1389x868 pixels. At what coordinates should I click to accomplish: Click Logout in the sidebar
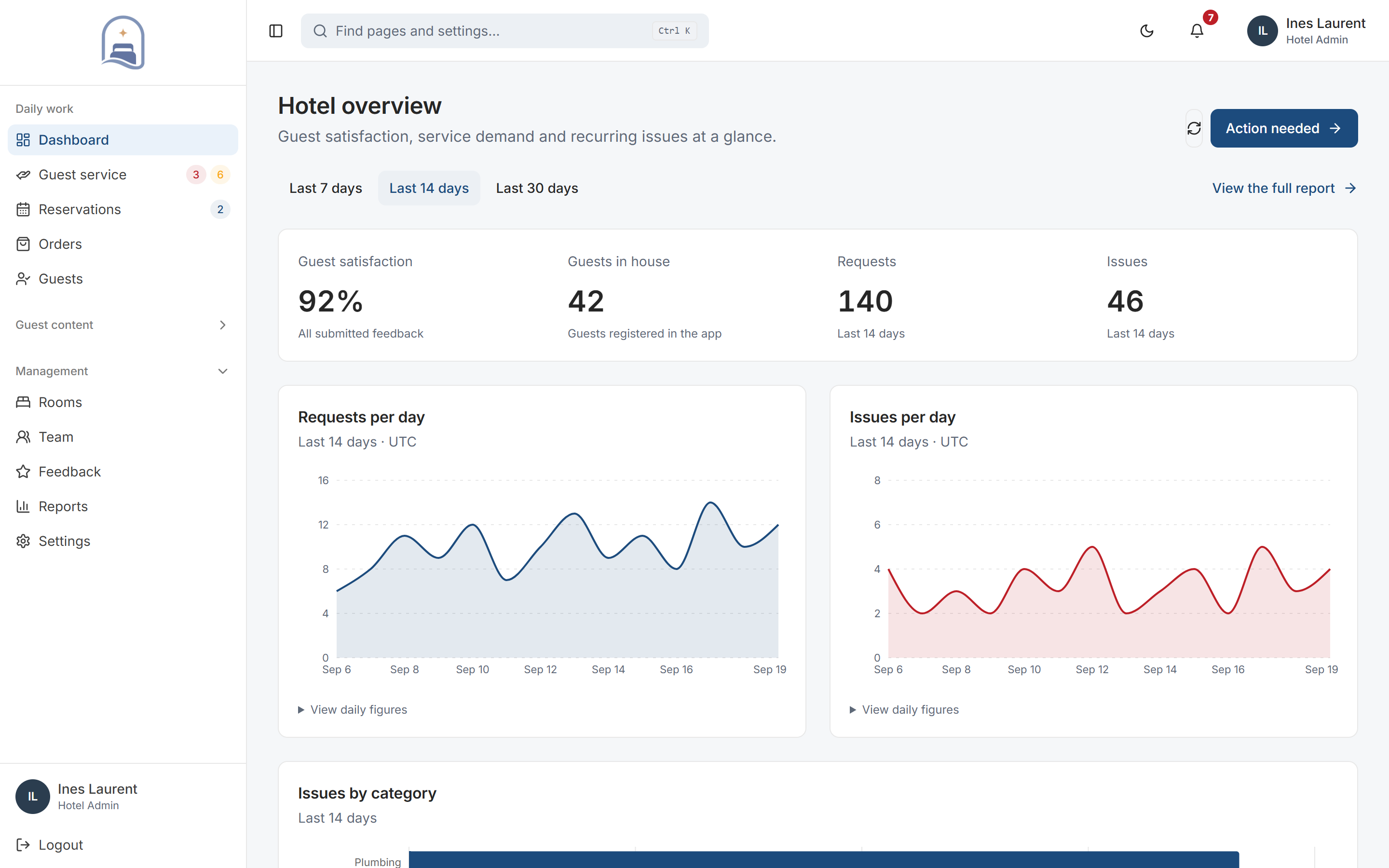[123, 845]
